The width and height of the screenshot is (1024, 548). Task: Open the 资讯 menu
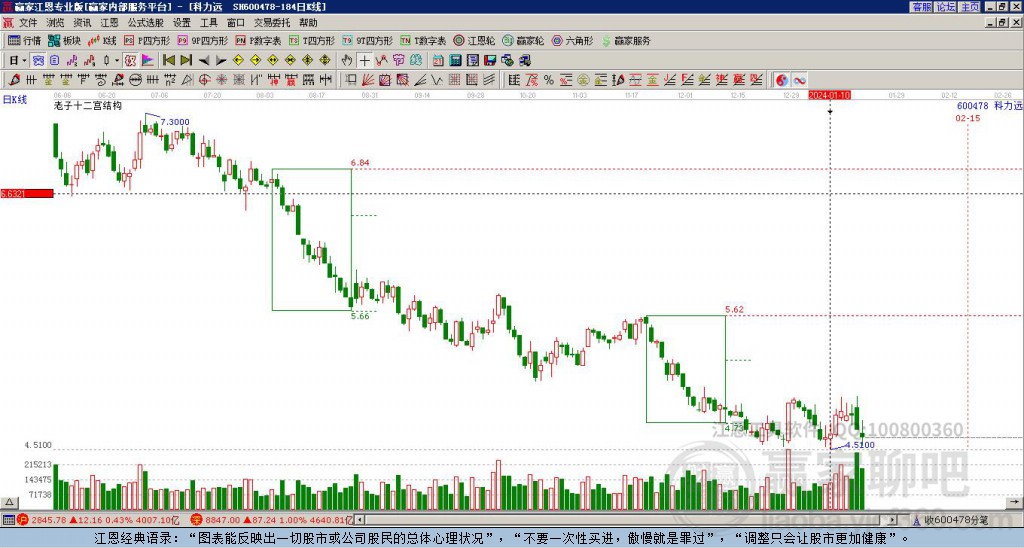(x=82, y=23)
